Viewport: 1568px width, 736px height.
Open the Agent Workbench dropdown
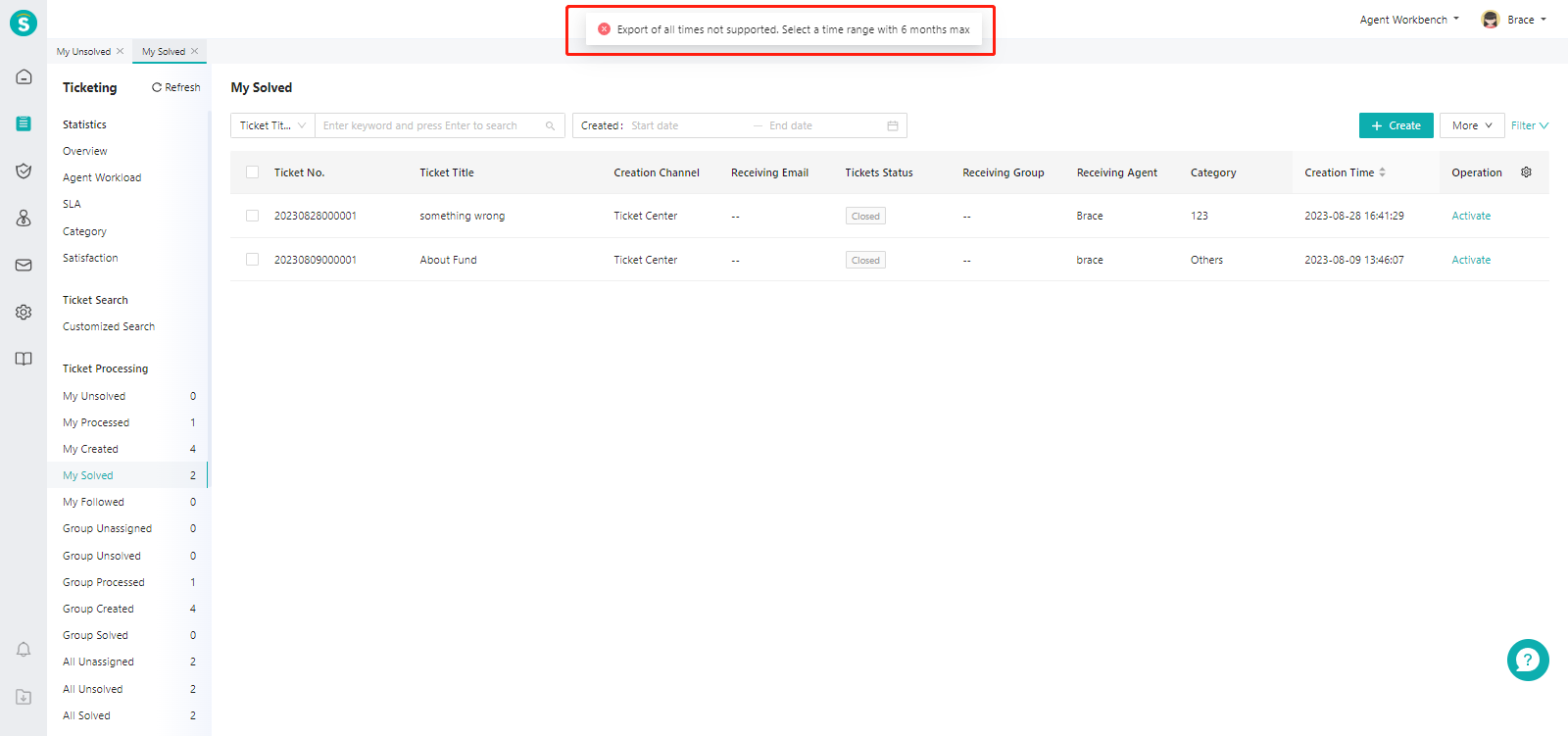click(x=1409, y=20)
